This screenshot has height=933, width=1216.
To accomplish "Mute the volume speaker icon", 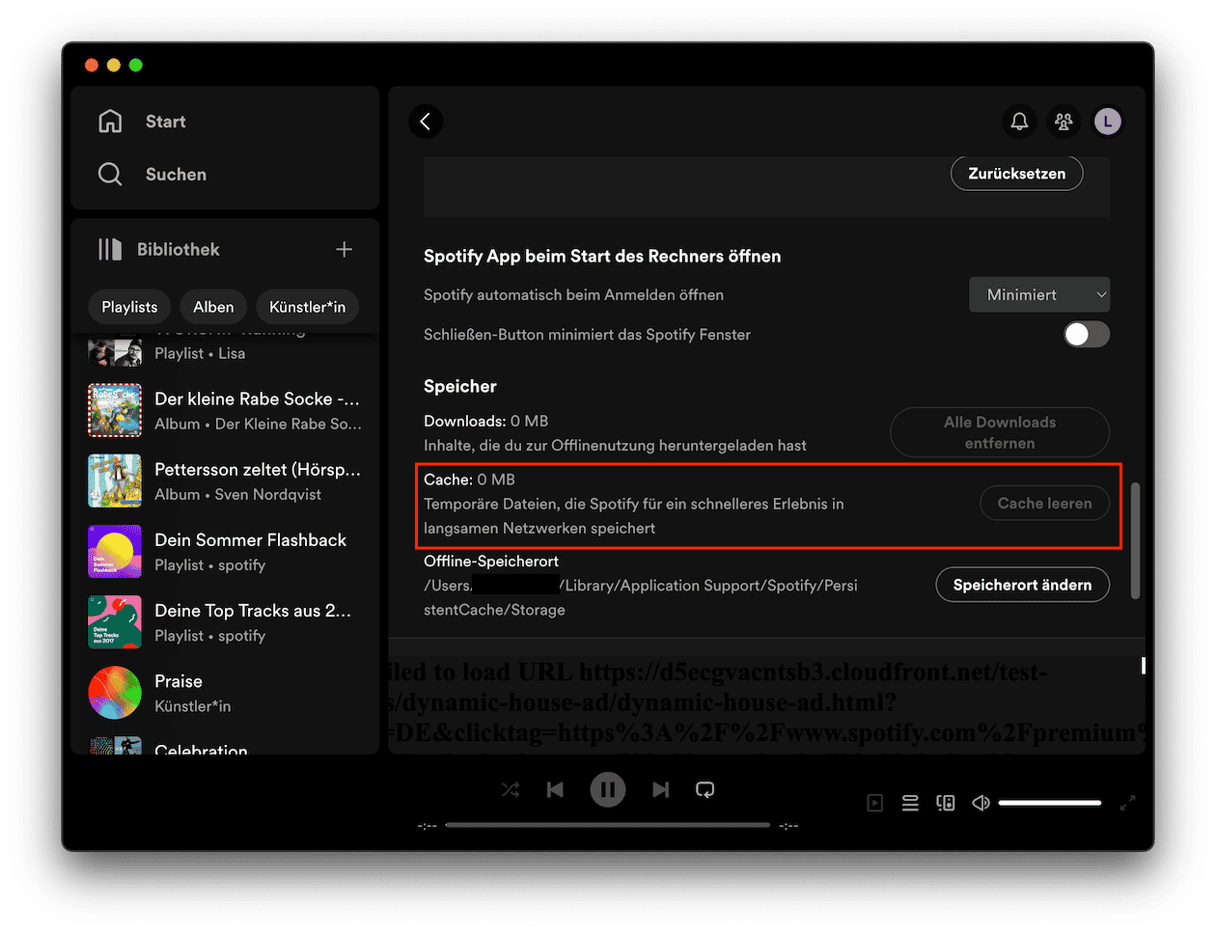I will 981,802.
